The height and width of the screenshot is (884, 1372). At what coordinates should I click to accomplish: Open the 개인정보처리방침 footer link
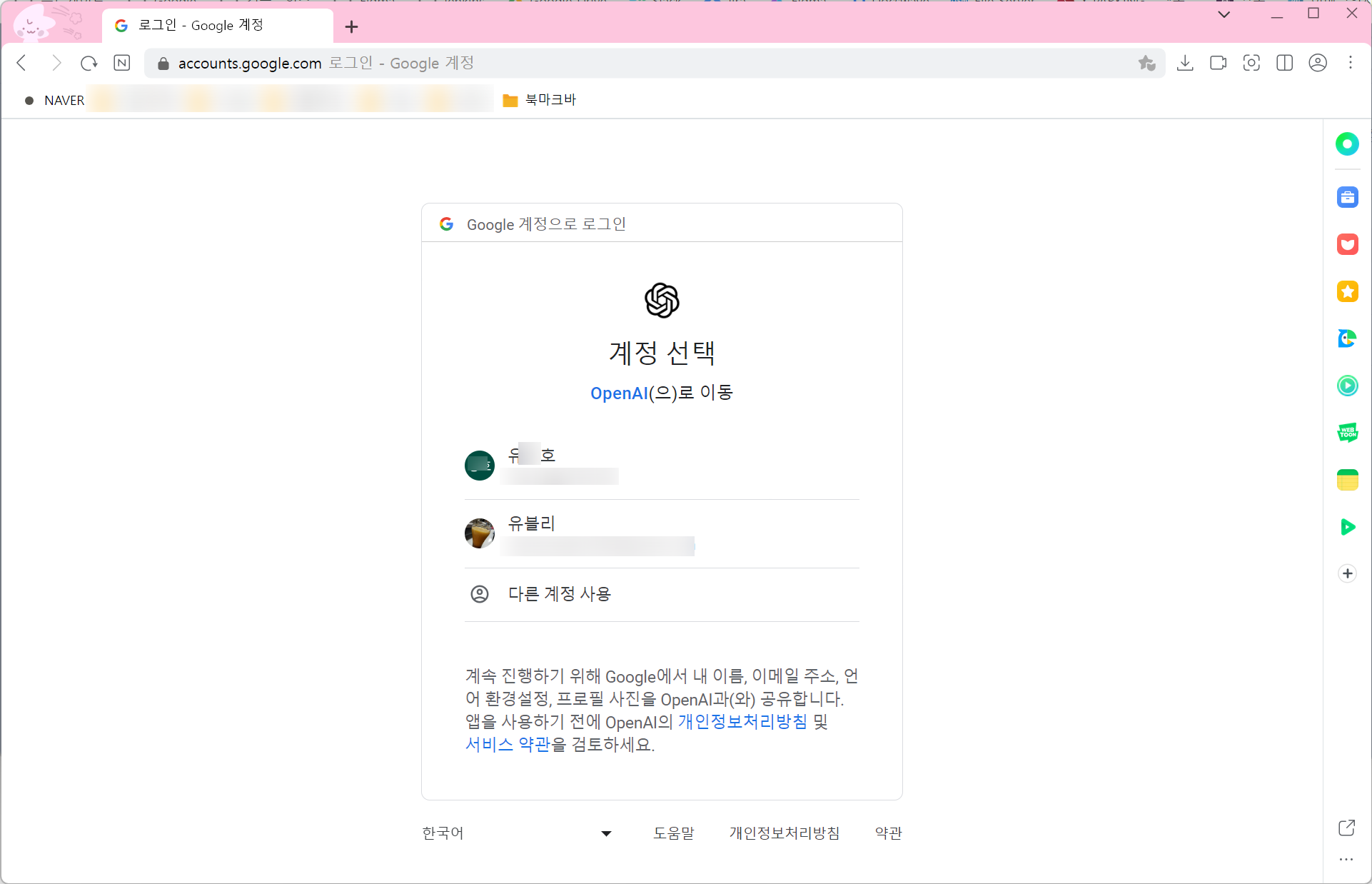point(784,833)
